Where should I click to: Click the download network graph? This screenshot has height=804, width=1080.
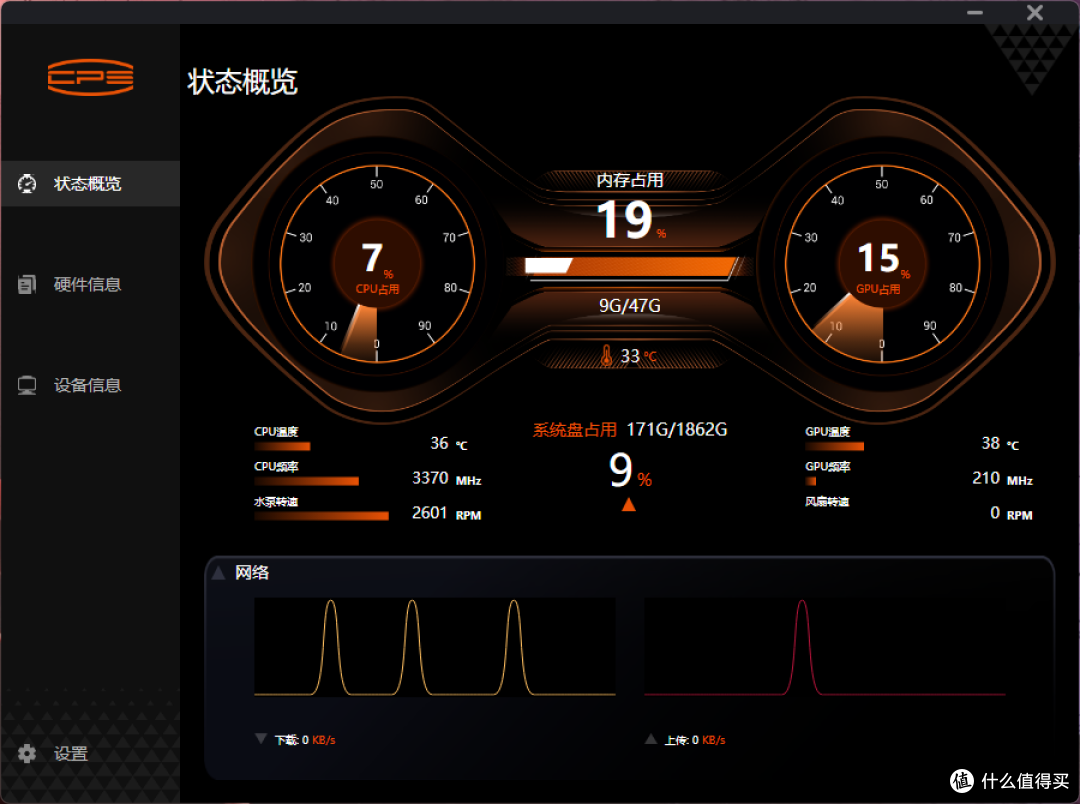click(435, 647)
